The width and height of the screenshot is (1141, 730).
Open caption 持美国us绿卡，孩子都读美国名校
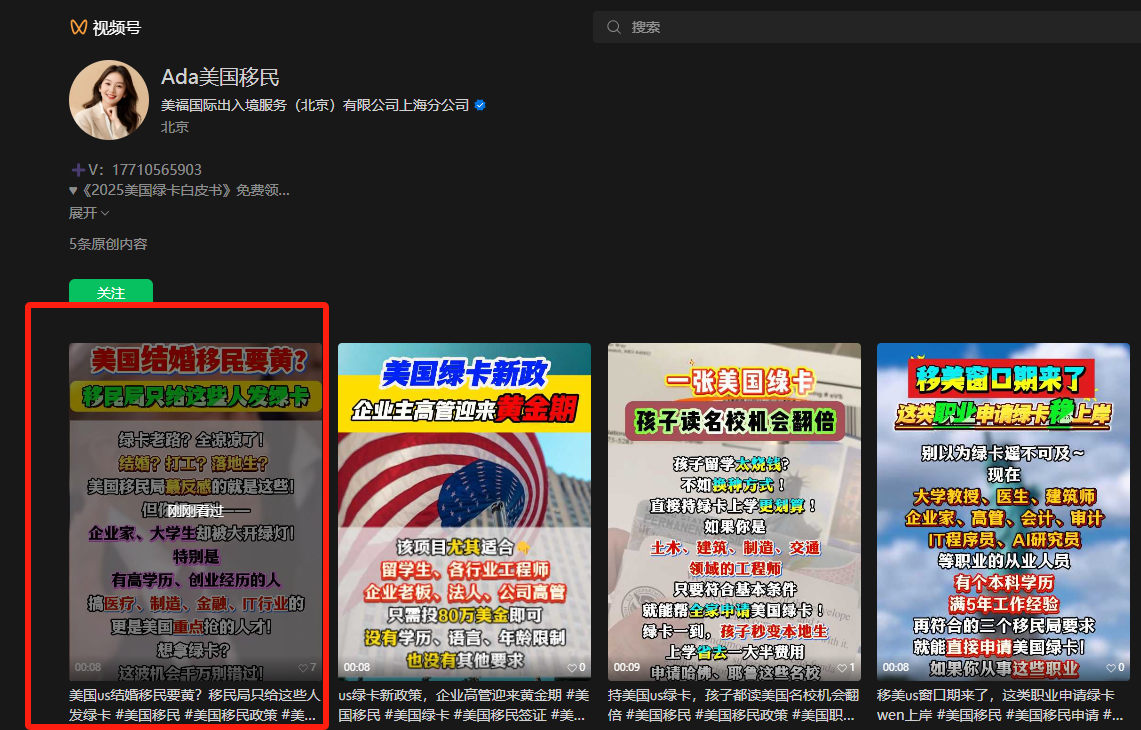[x=734, y=705]
